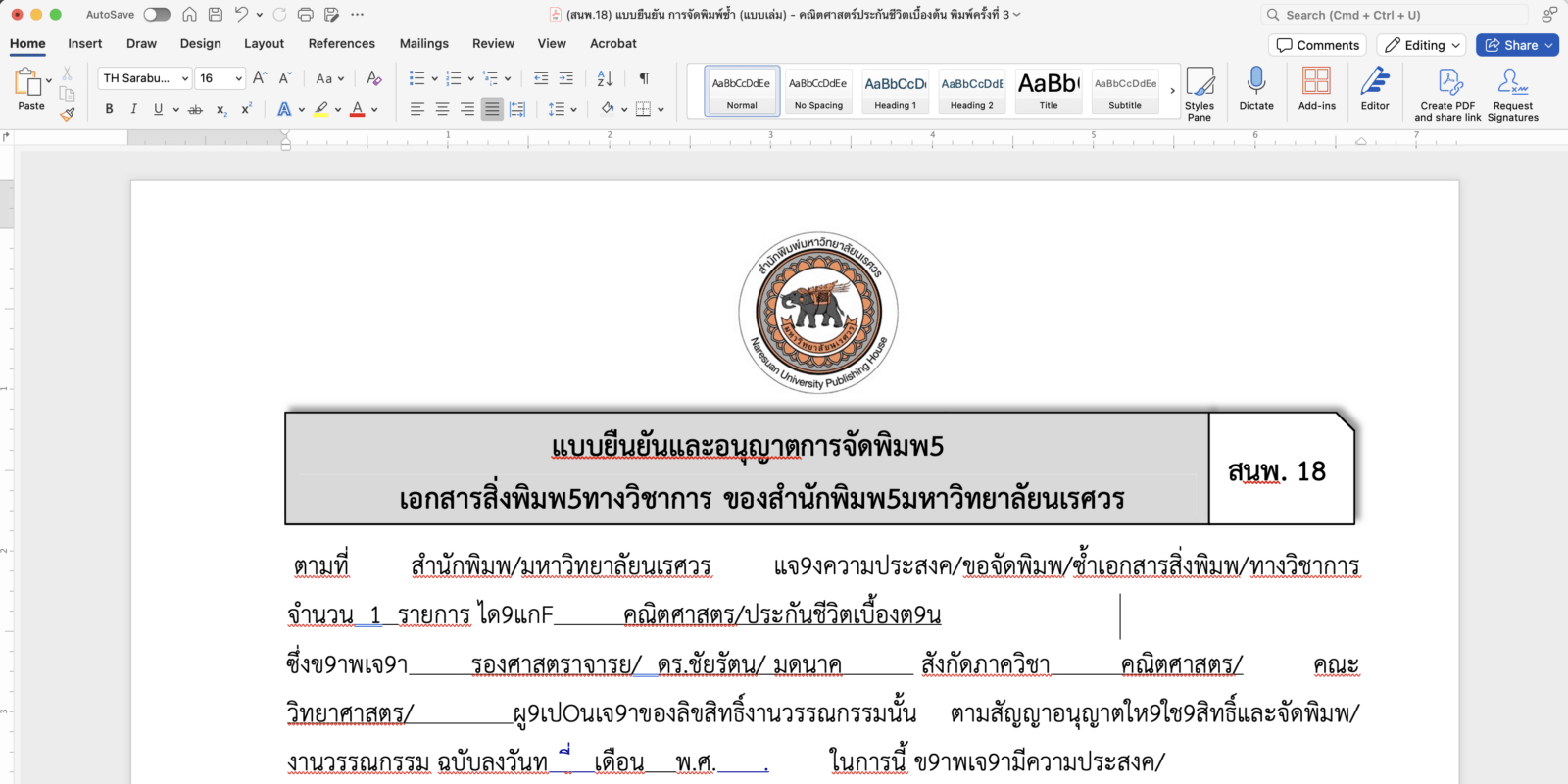Image resolution: width=1568 pixels, height=784 pixels.
Task: Toggle the AutoSave switch
Action: click(156, 15)
